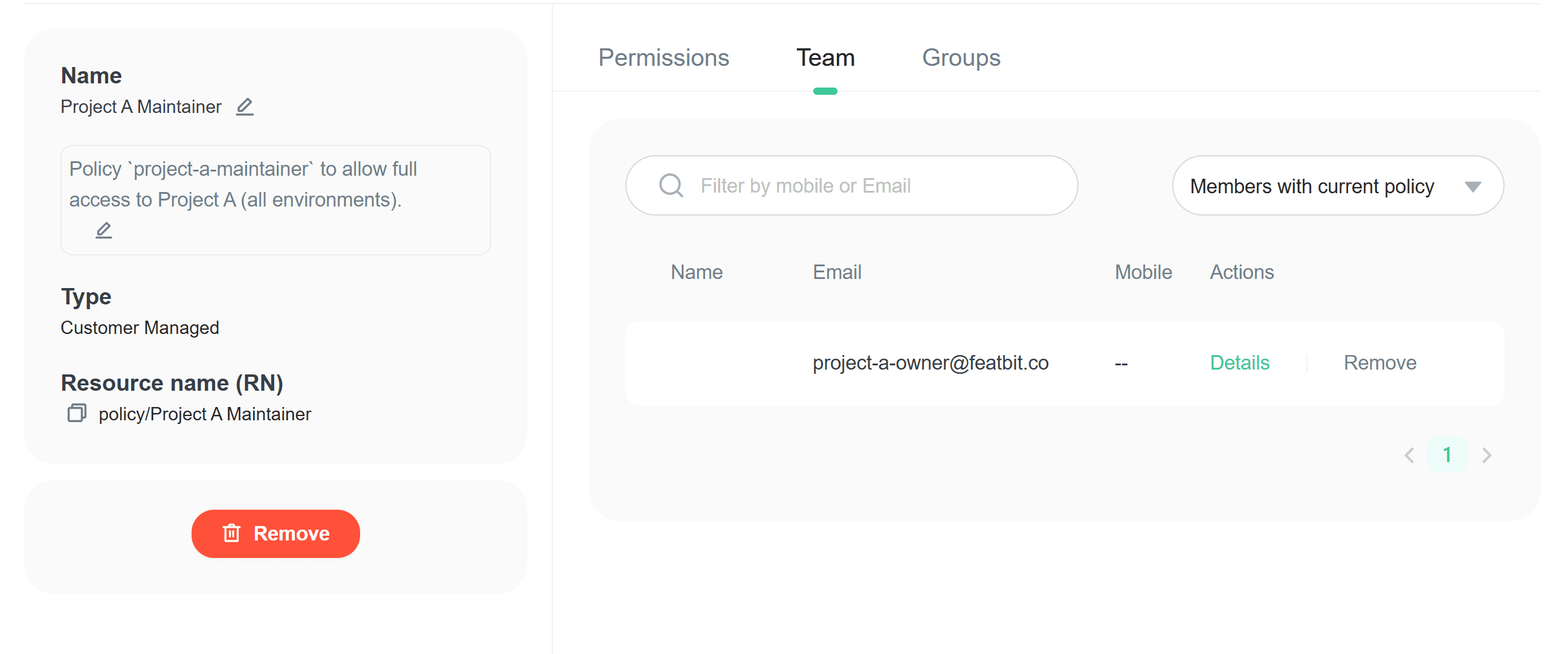Open Details for project-a-owner@featbit.co

click(1239, 362)
